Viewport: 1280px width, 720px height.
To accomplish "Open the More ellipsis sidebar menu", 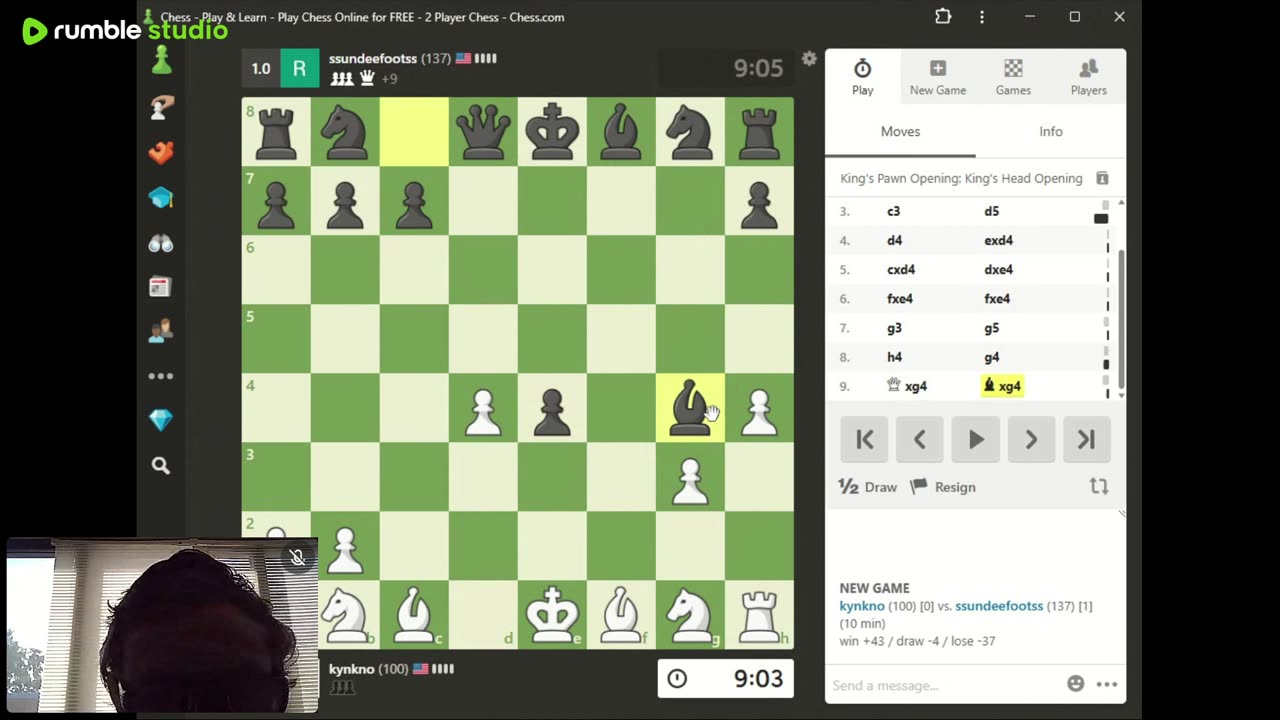I will coord(161,376).
